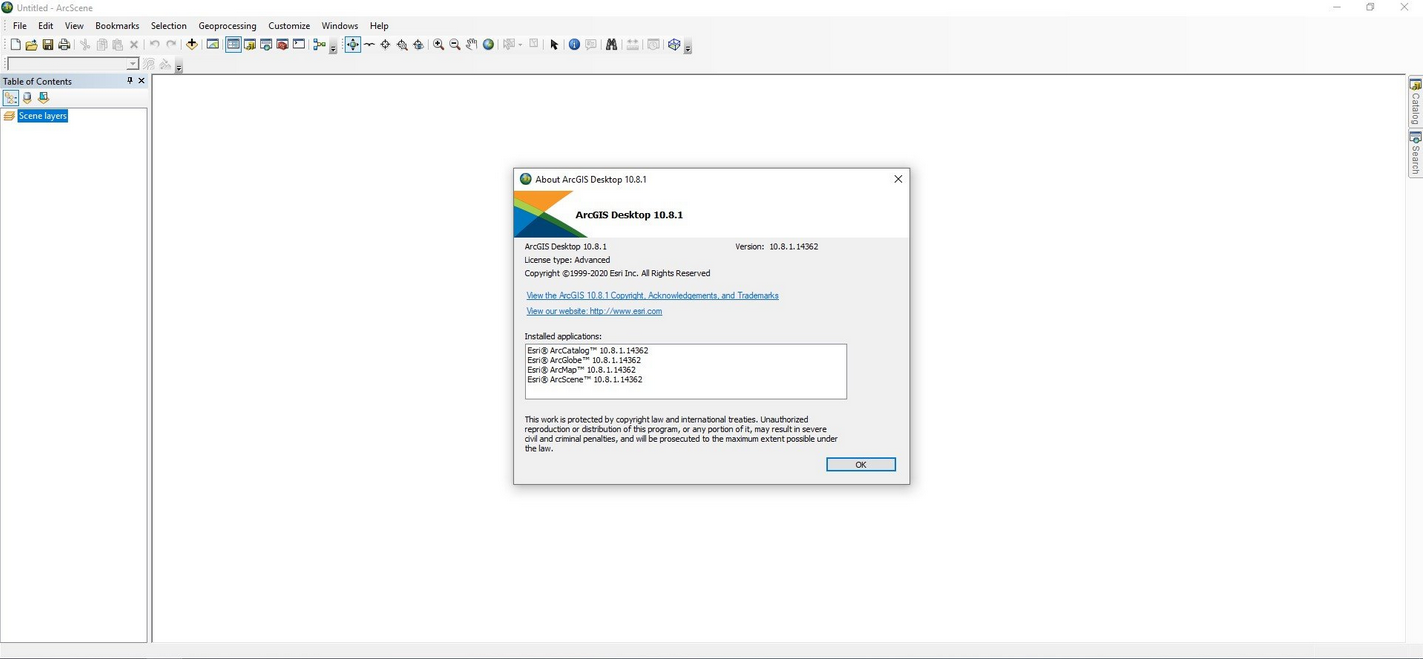Image resolution: width=1423 pixels, height=659 pixels.
Task: Toggle auto-hide pin on Table of Contents
Action: (129, 81)
